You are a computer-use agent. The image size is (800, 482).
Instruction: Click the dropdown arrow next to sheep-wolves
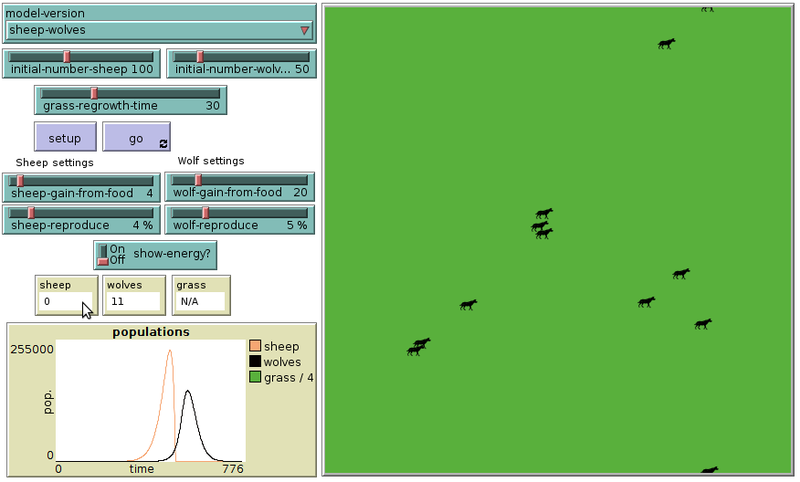point(304,31)
